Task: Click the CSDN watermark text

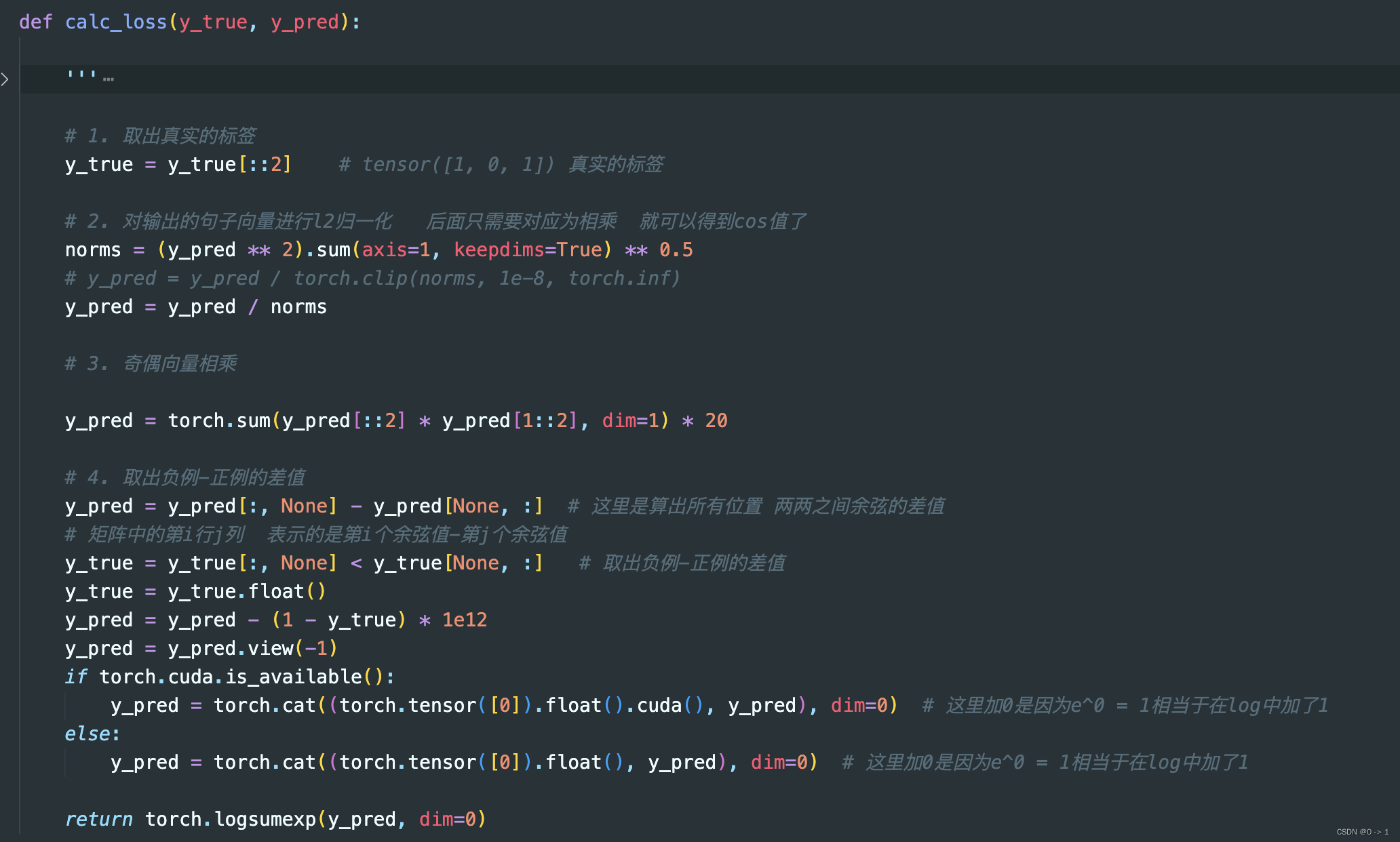Action: coord(1361,832)
